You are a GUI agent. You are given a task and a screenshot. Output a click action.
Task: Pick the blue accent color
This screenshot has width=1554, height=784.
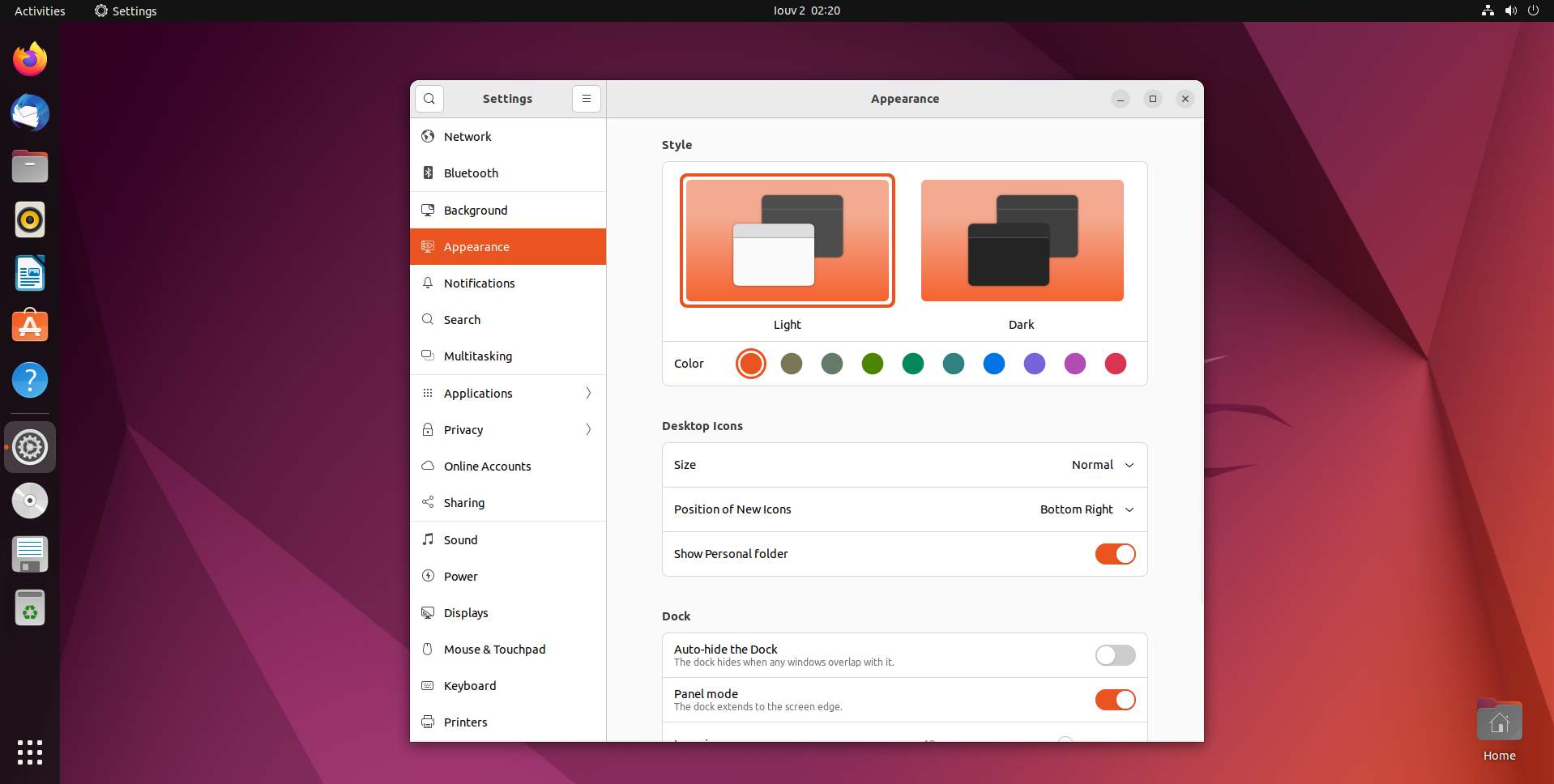(x=993, y=363)
